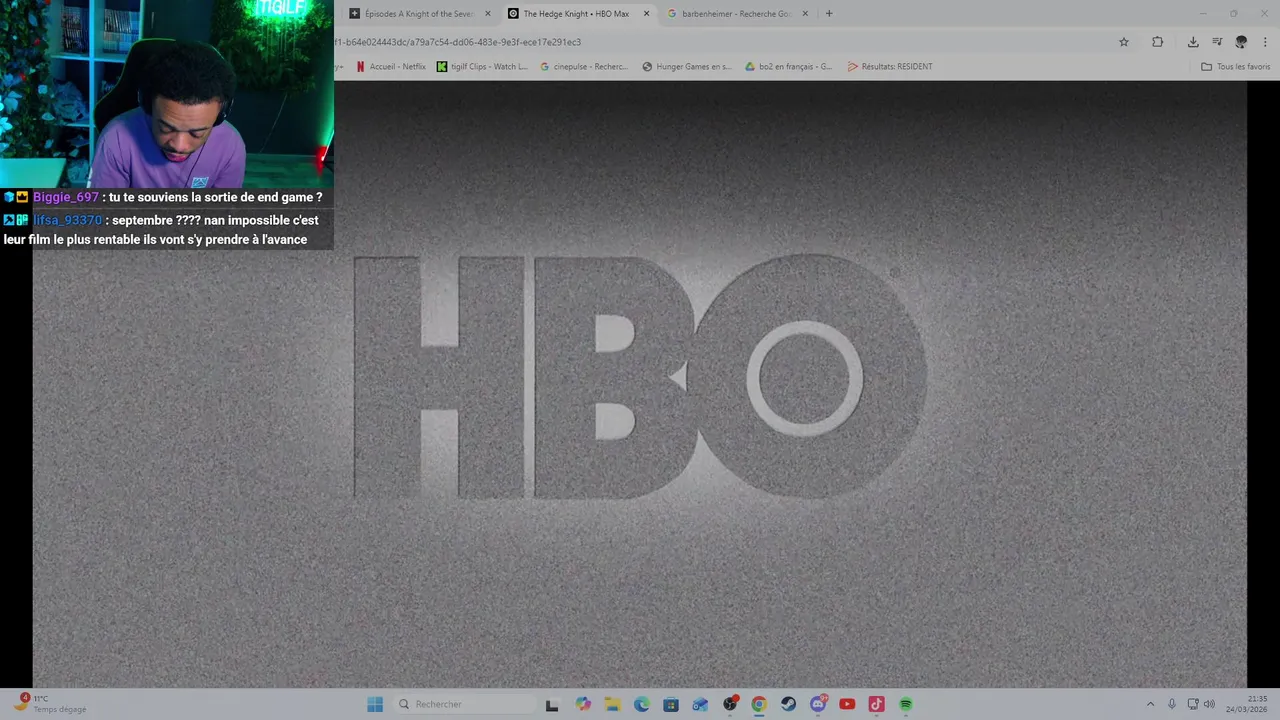1280x720 pixels.
Task: Open YouTube app from the taskbar
Action: pyautogui.click(x=847, y=704)
